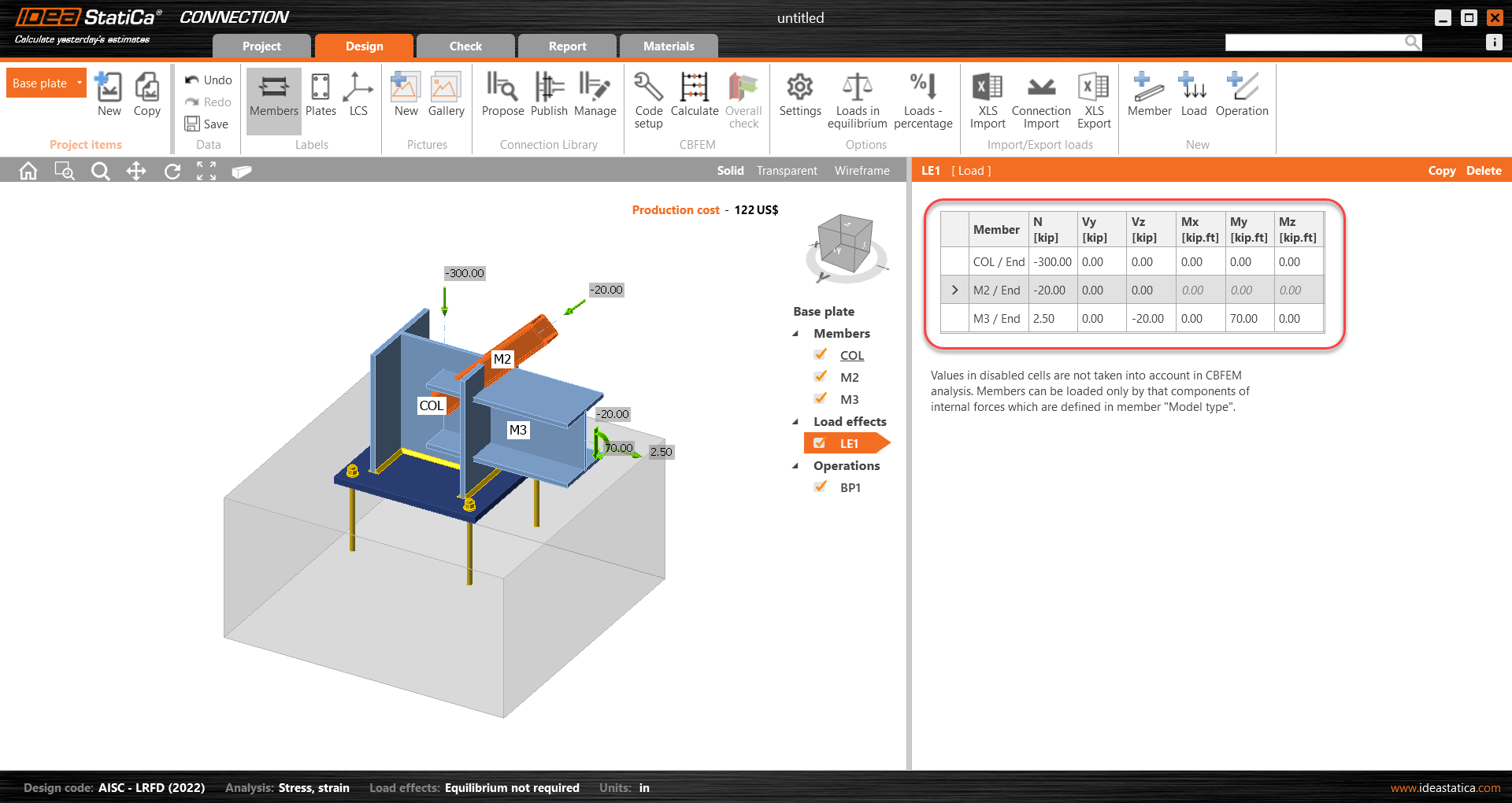Switch display mode to Wireframe
Image resolution: width=1512 pixels, height=803 pixels.
pos(862,170)
